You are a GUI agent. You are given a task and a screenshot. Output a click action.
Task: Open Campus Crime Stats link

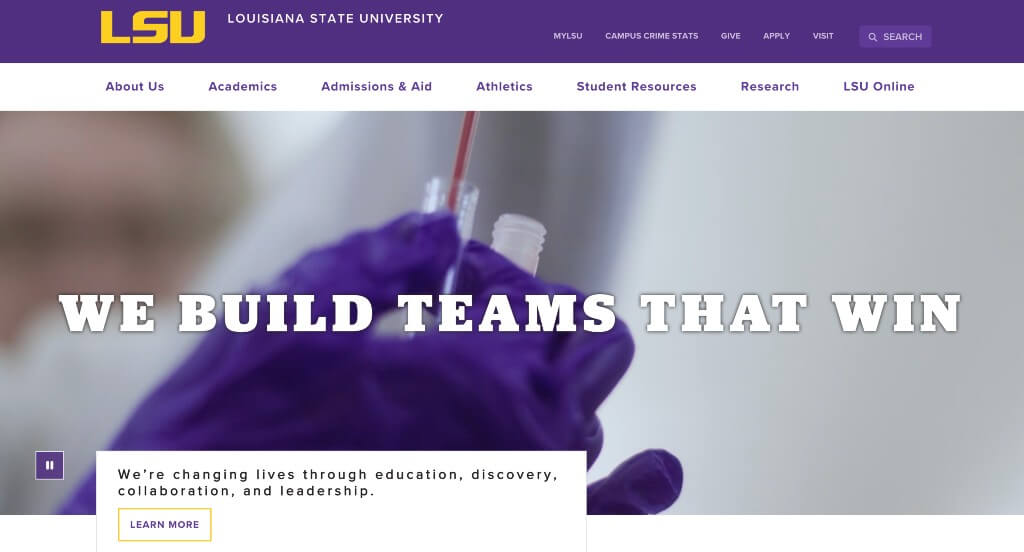pyautogui.click(x=651, y=36)
